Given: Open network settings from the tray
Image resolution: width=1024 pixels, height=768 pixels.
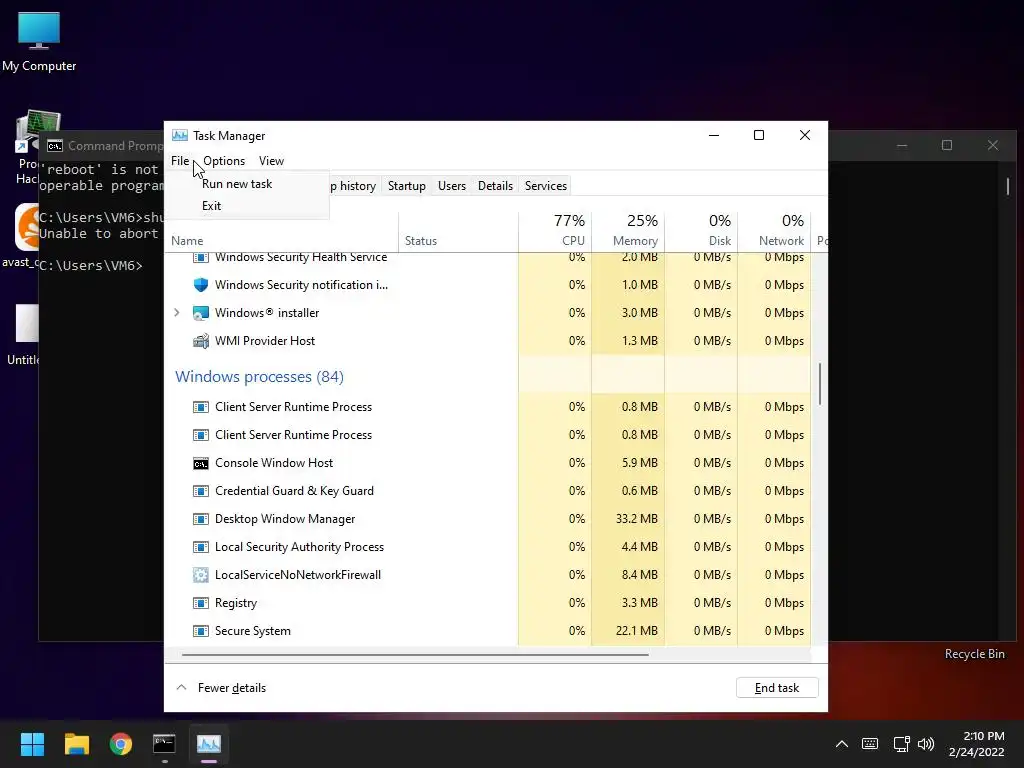Looking at the screenshot, I should 901,744.
